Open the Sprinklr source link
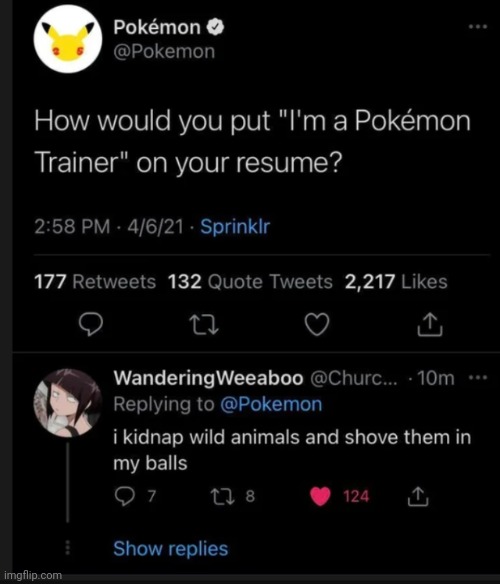 tap(235, 226)
